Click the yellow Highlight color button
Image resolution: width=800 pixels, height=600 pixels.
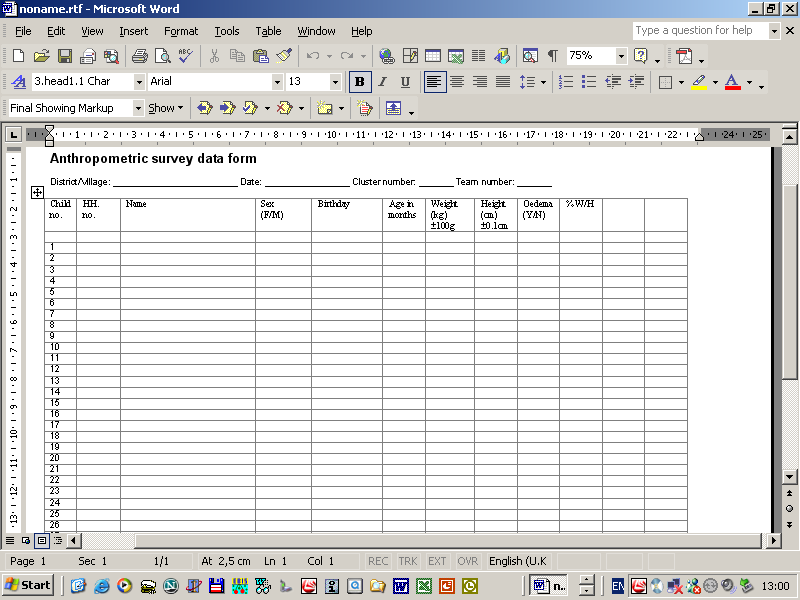[x=699, y=82]
